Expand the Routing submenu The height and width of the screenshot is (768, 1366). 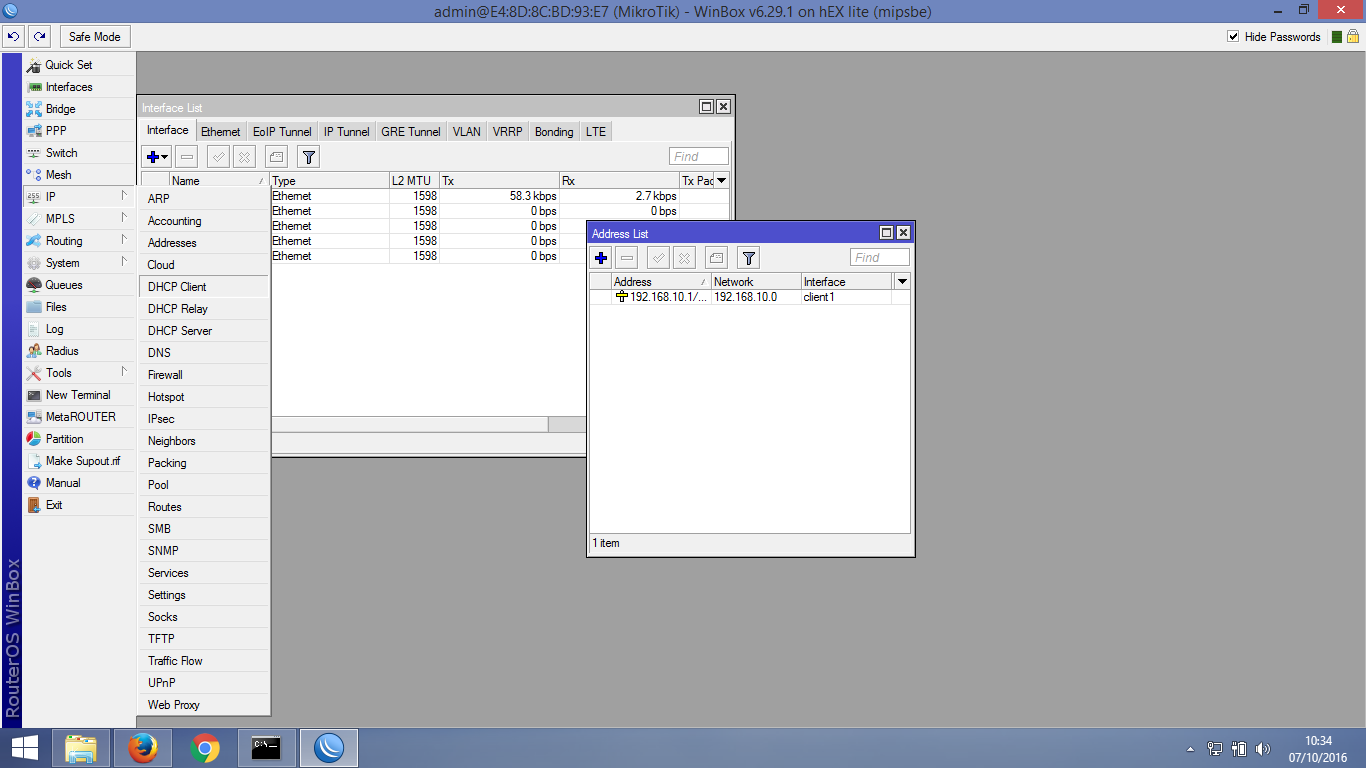click(78, 241)
